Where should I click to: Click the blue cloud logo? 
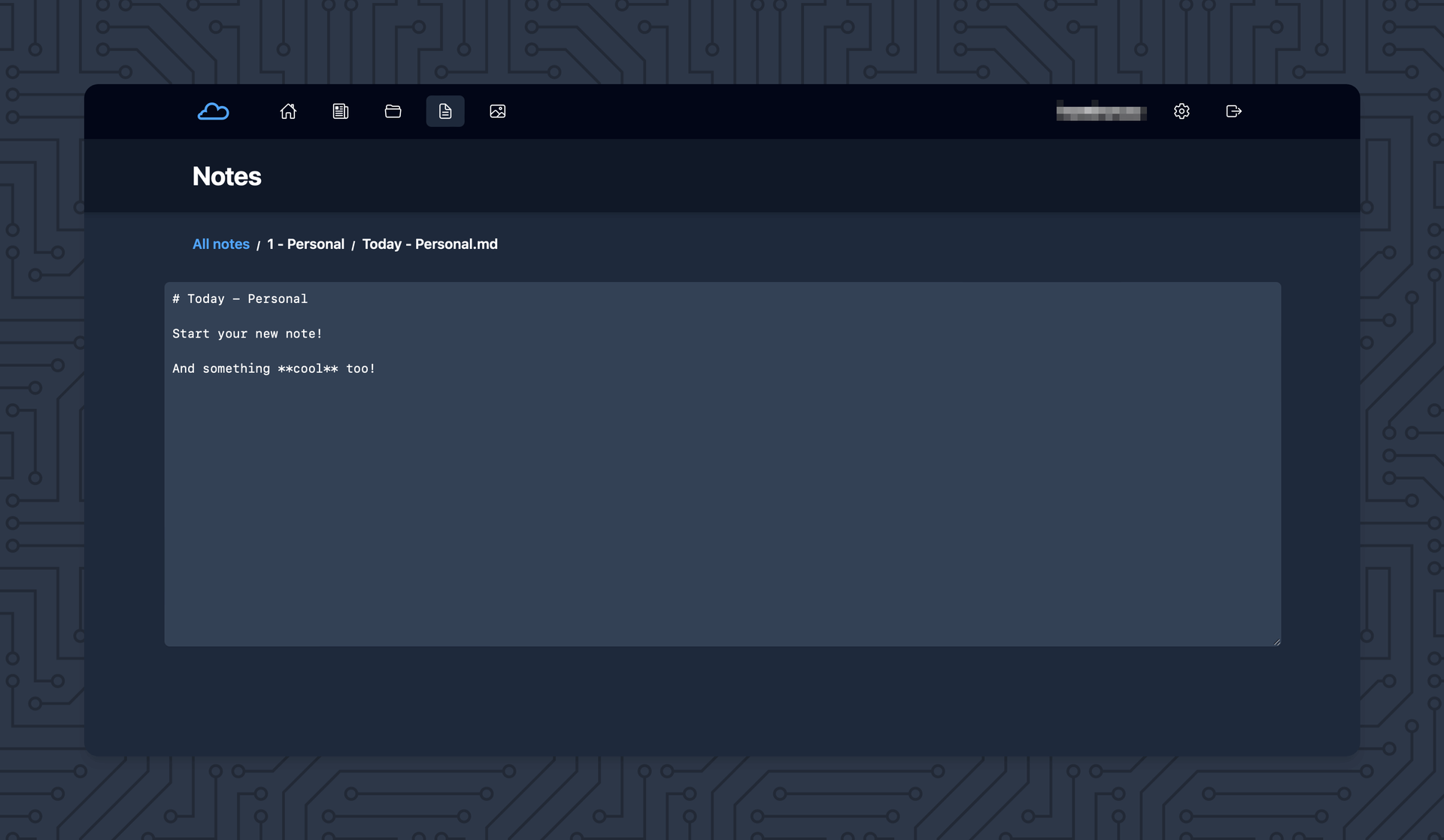pyautogui.click(x=213, y=111)
